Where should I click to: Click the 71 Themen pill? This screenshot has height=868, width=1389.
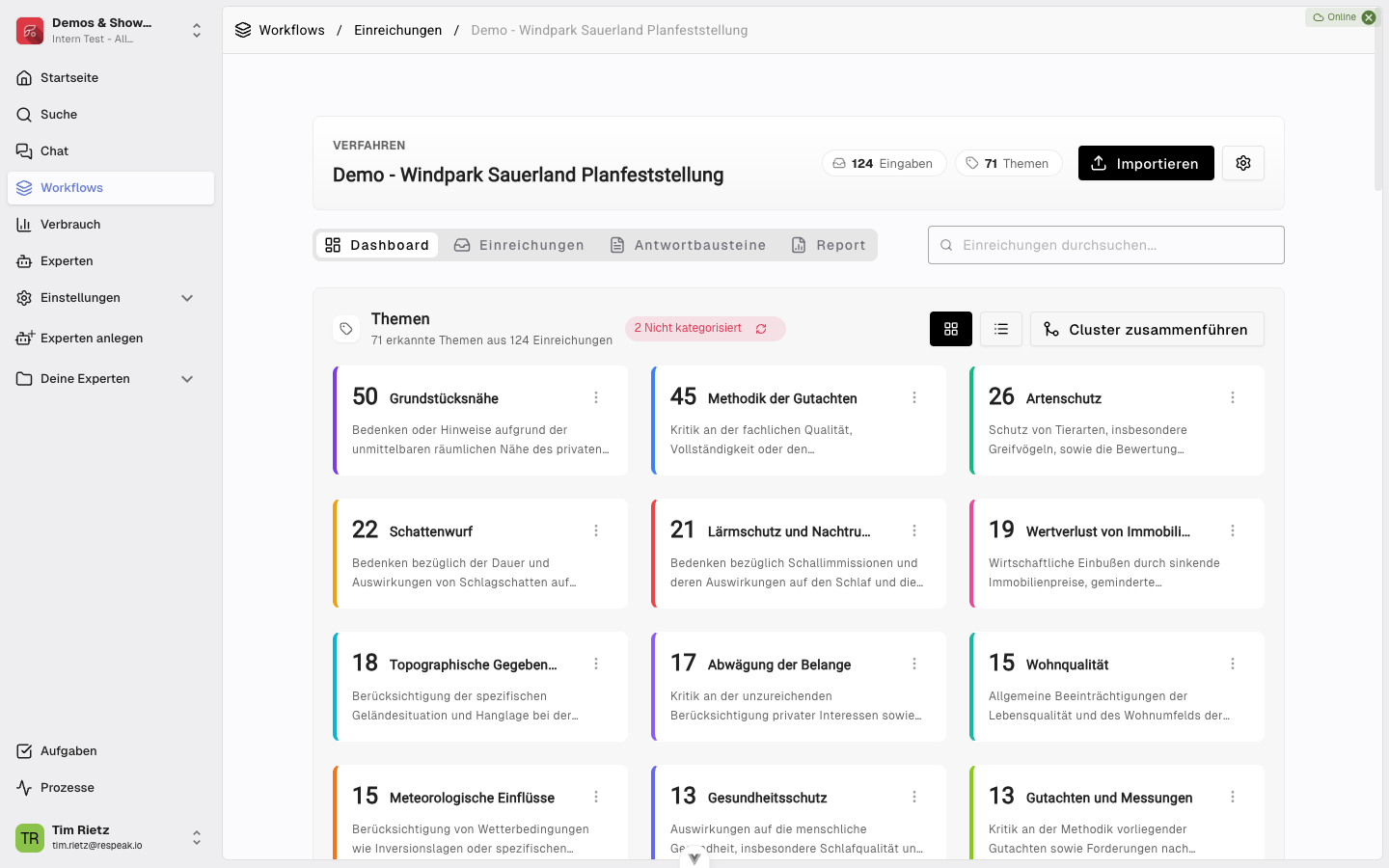click(1009, 163)
